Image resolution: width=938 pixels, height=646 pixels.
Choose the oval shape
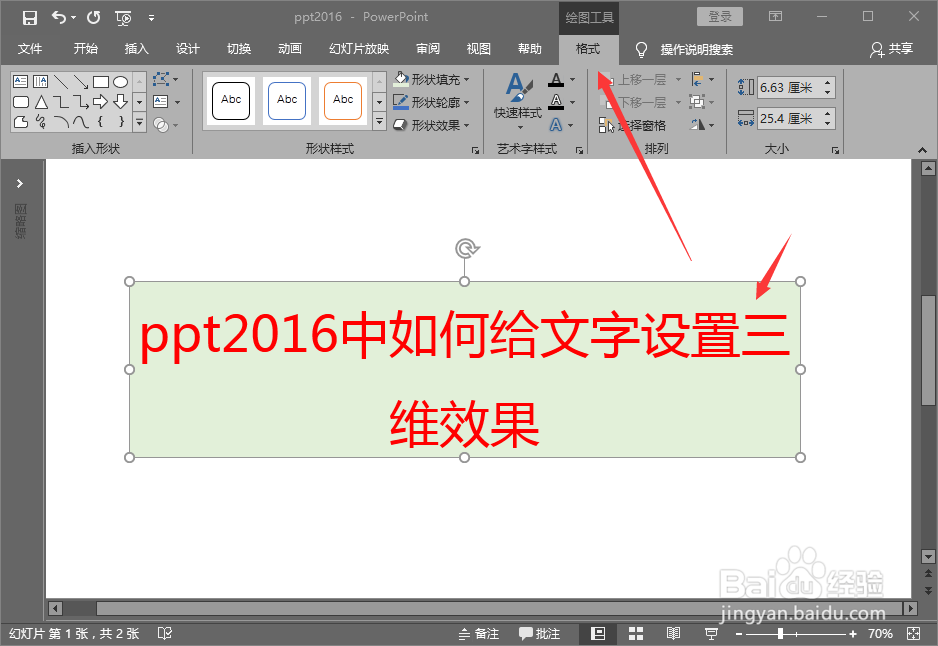(120, 81)
